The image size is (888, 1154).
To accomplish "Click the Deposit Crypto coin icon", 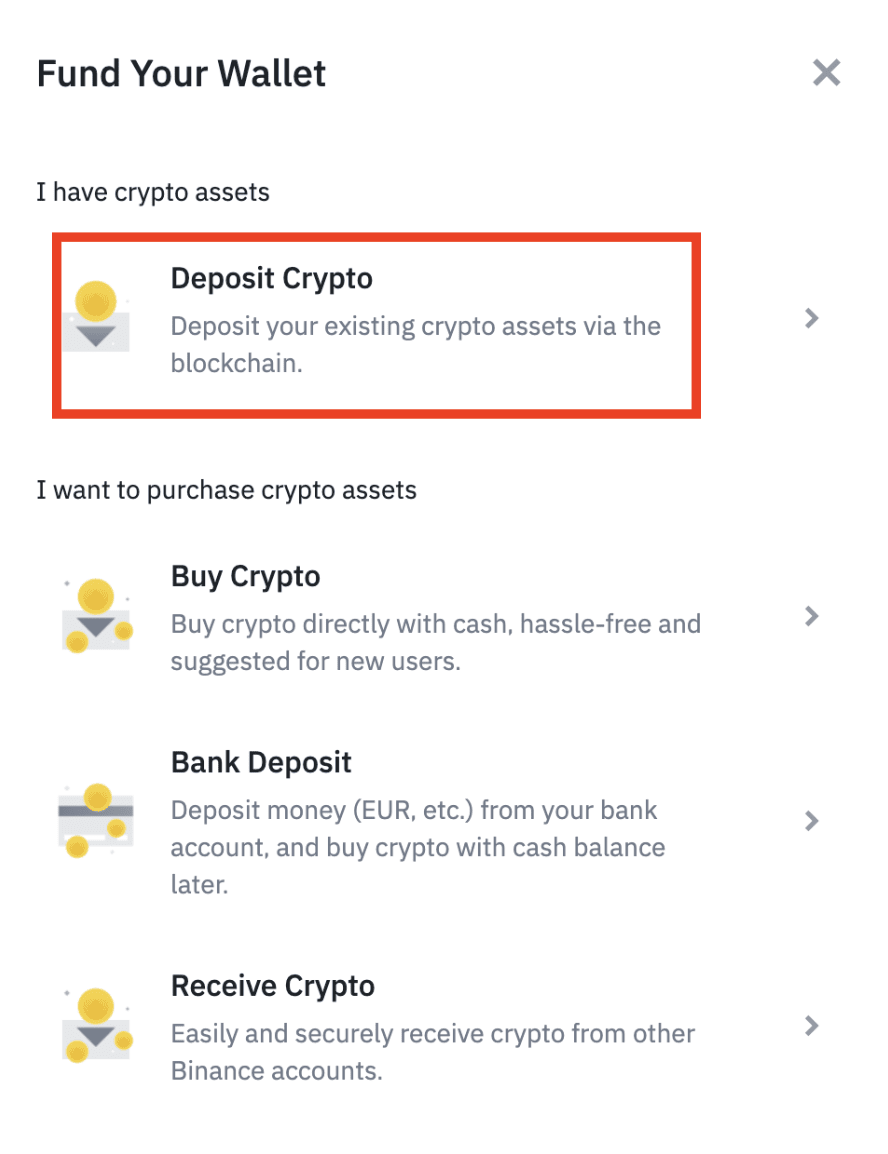I will point(96,314).
